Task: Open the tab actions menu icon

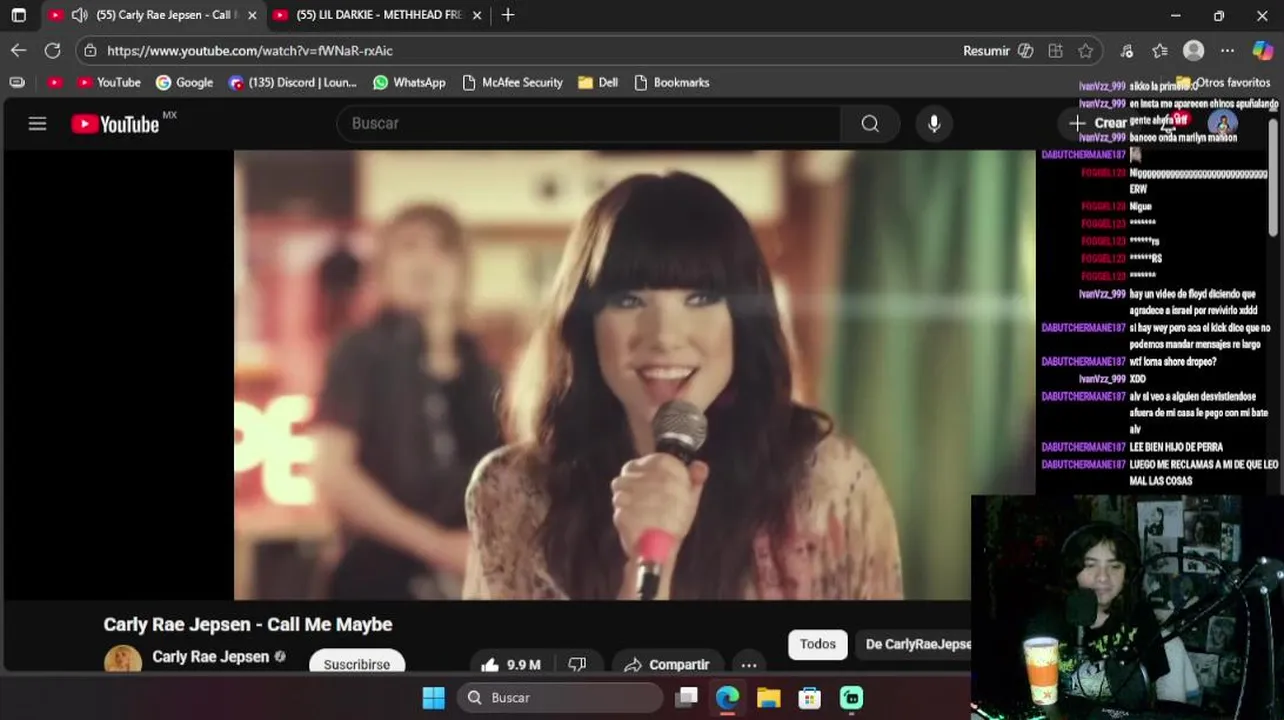Action: (x=18, y=15)
